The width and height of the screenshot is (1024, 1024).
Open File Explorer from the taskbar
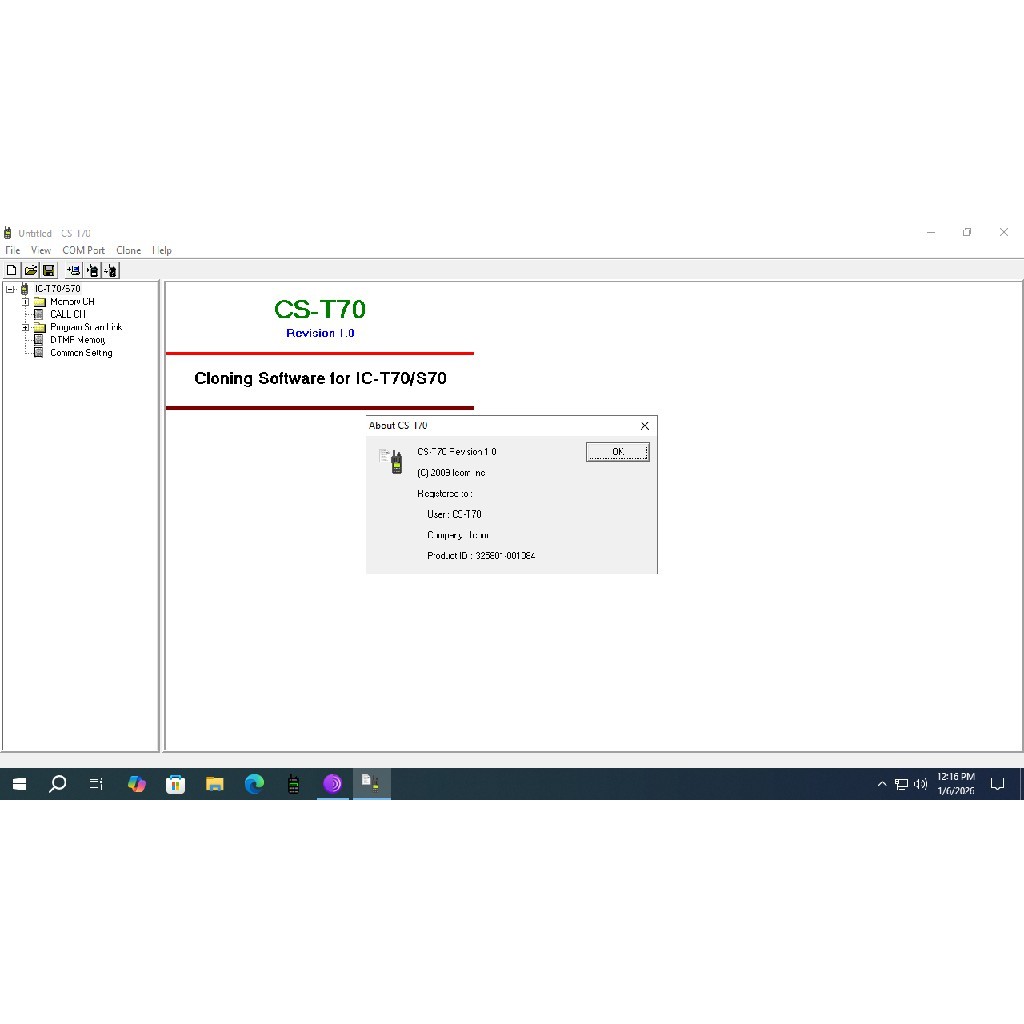tap(215, 784)
